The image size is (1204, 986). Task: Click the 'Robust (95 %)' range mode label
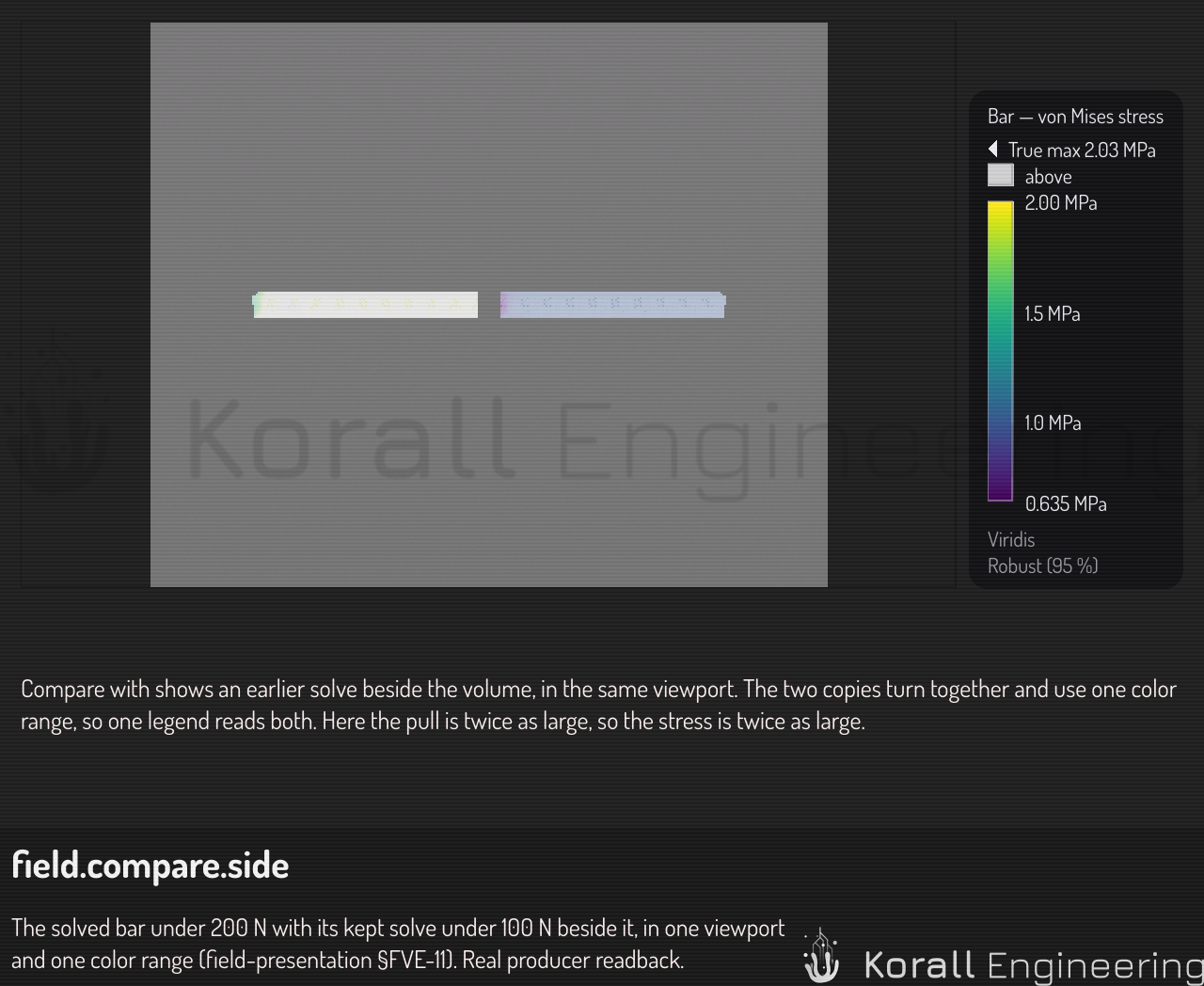point(1043,566)
